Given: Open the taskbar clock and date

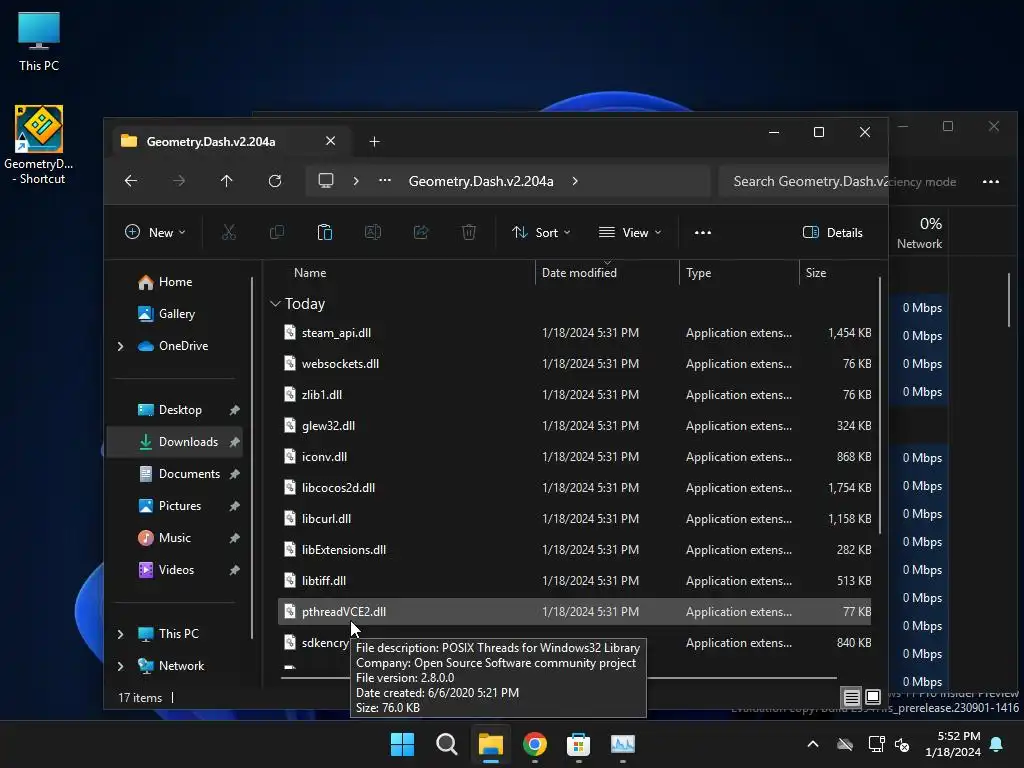Looking at the screenshot, I should coord(953,744).
